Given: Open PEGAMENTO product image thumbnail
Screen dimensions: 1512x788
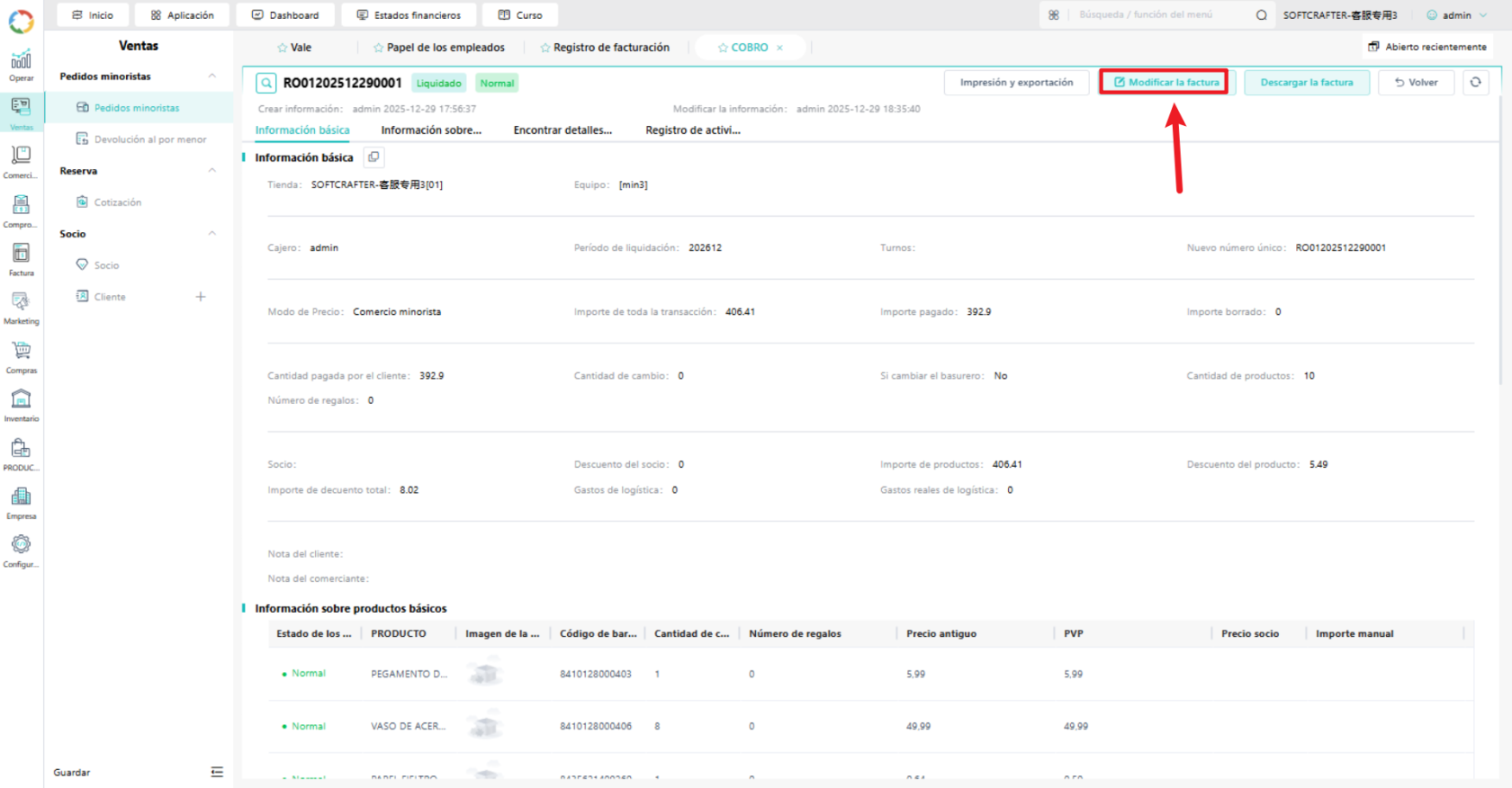Looking at the screenshot, I should [486, 673].
